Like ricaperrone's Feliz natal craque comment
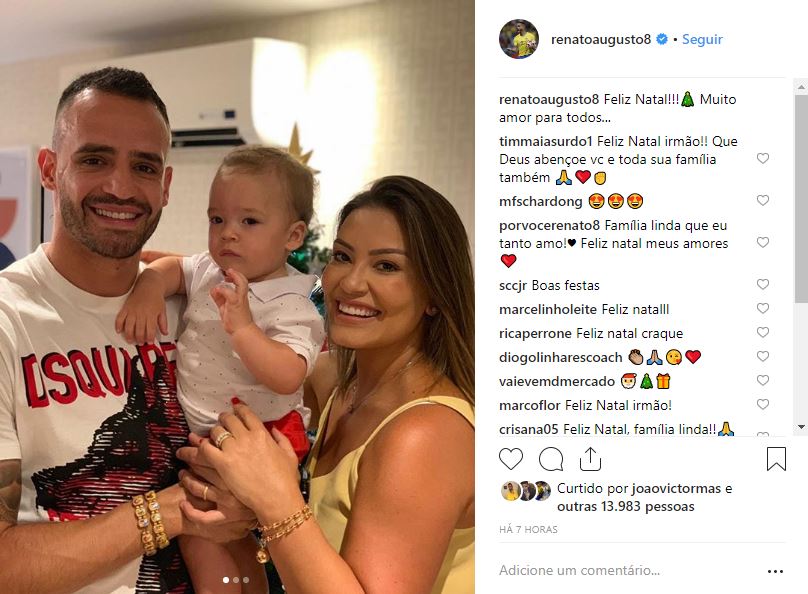The image size is (808, 594). pos(763,332)
